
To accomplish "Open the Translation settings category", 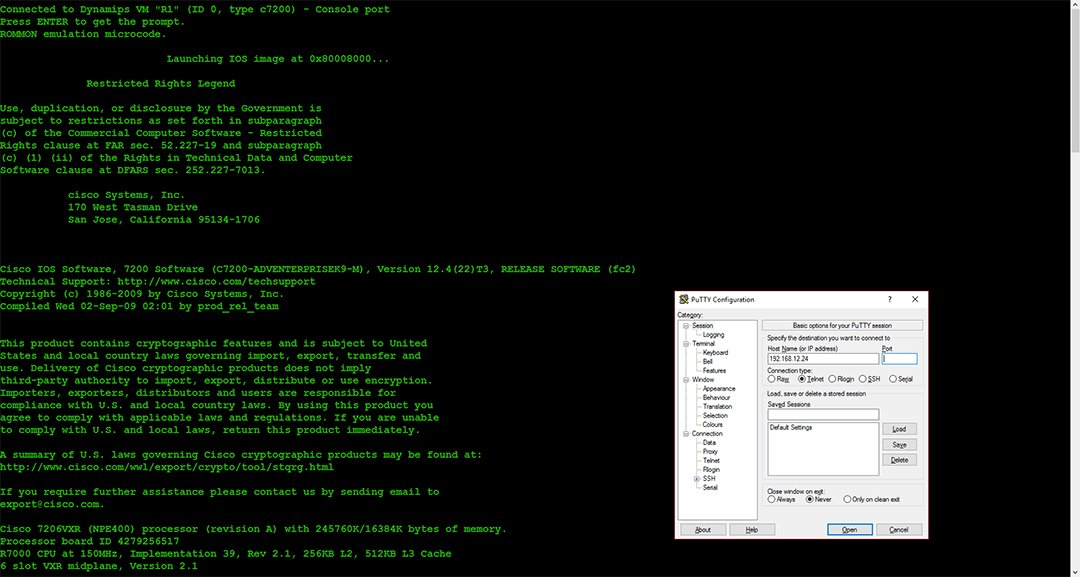I will 717,406.
